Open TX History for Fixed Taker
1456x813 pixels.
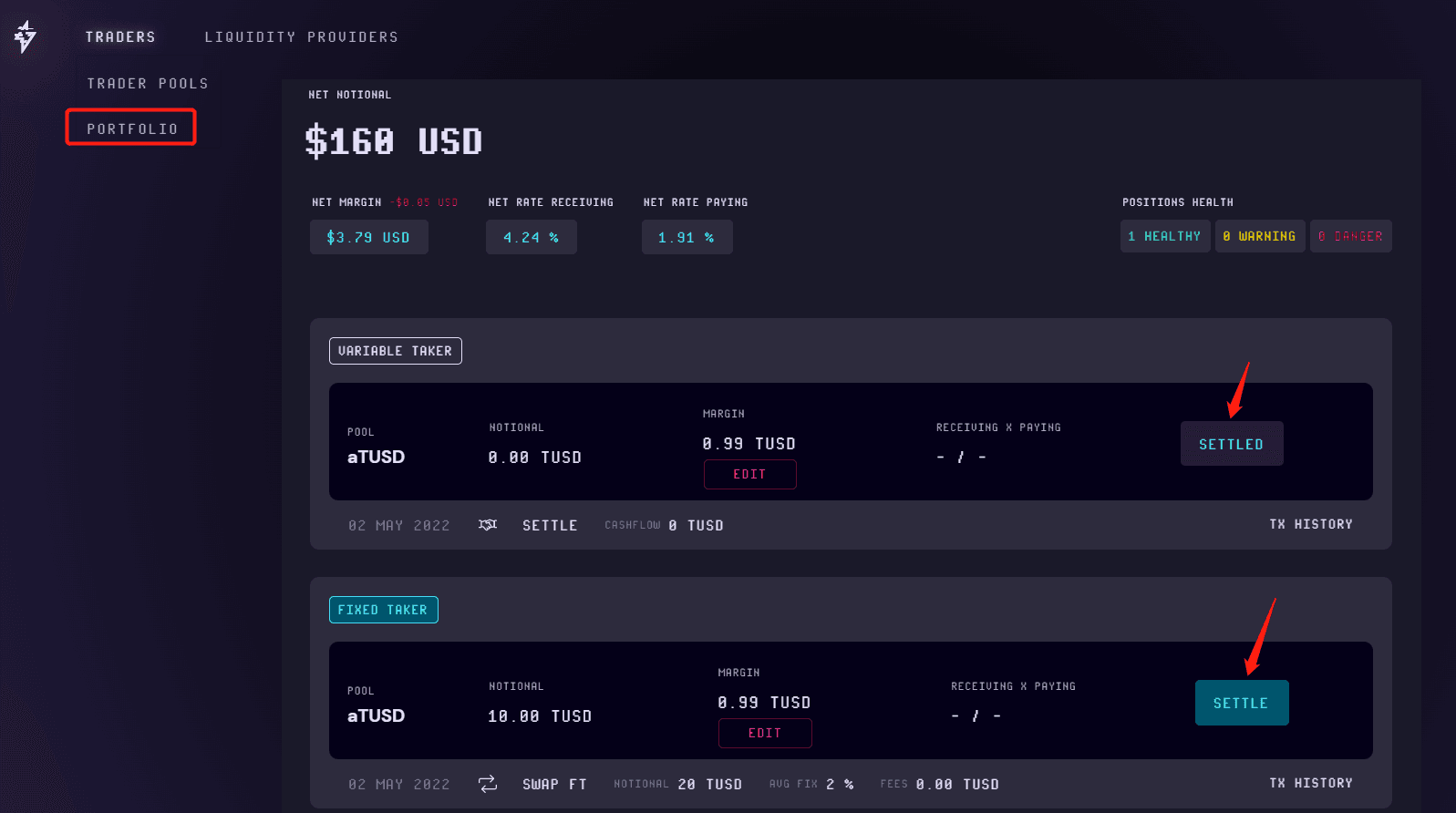point(1311,783)
